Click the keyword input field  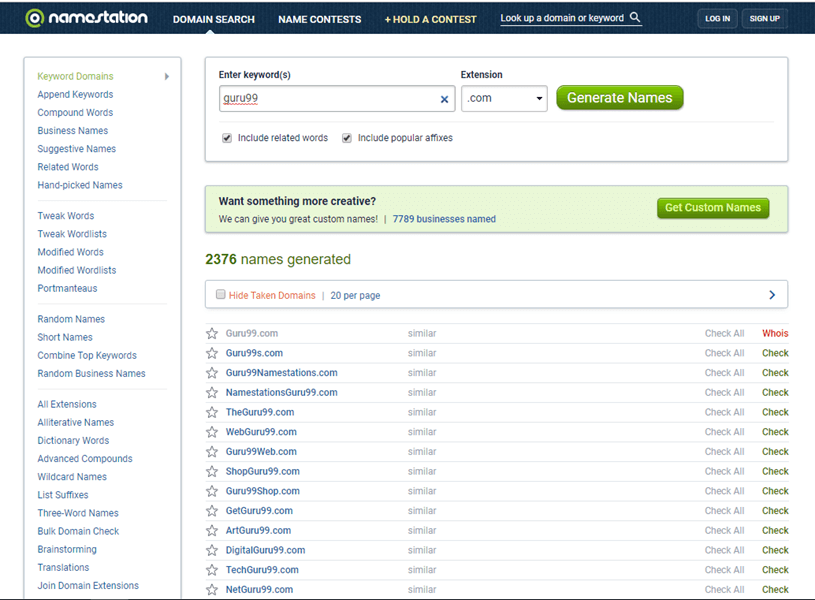click(327, 99)
